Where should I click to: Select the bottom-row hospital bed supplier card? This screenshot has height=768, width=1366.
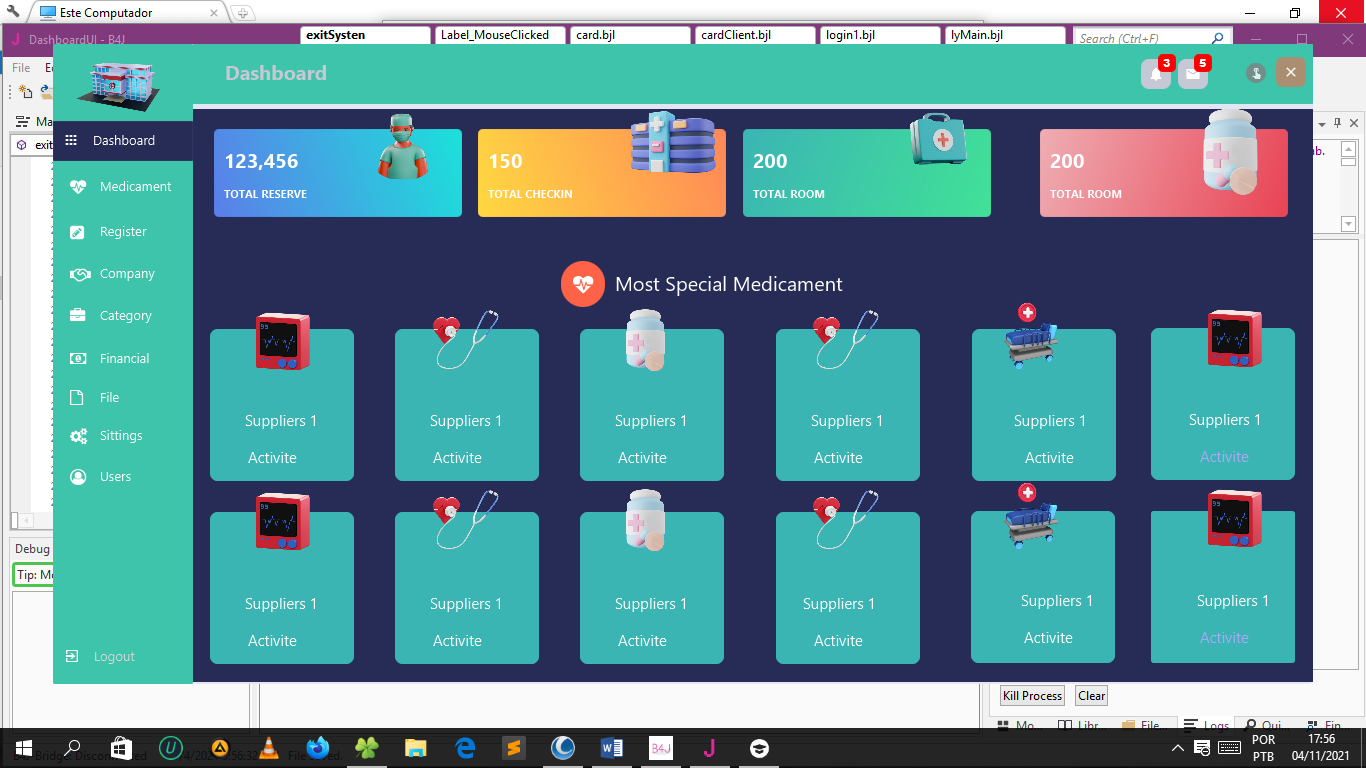click(x=1043, y=587)
